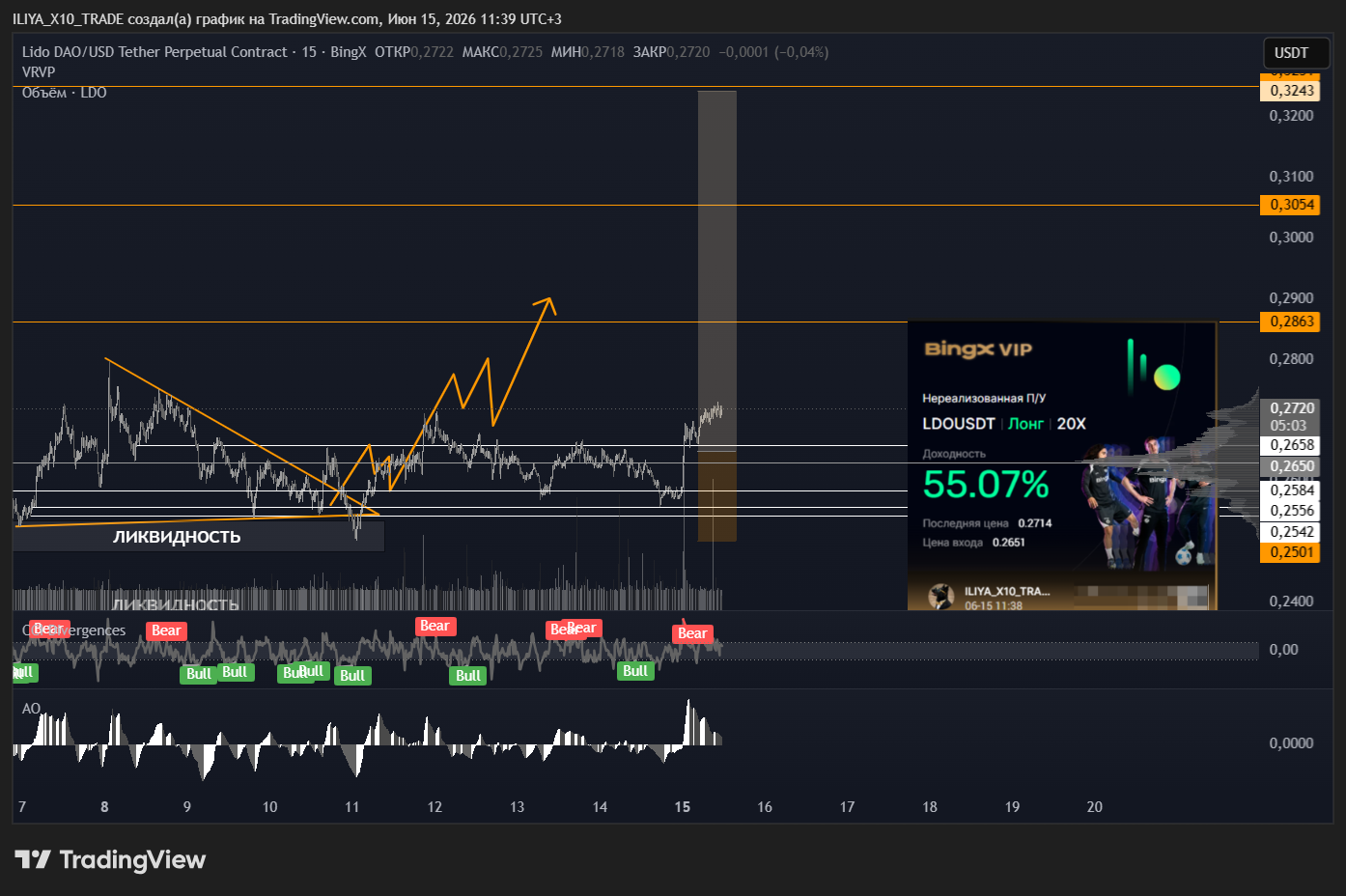This screenshot has height=896, width=1346.
Task: Click the bold date 15 on time axis
Action: click(x=683, y=807)
